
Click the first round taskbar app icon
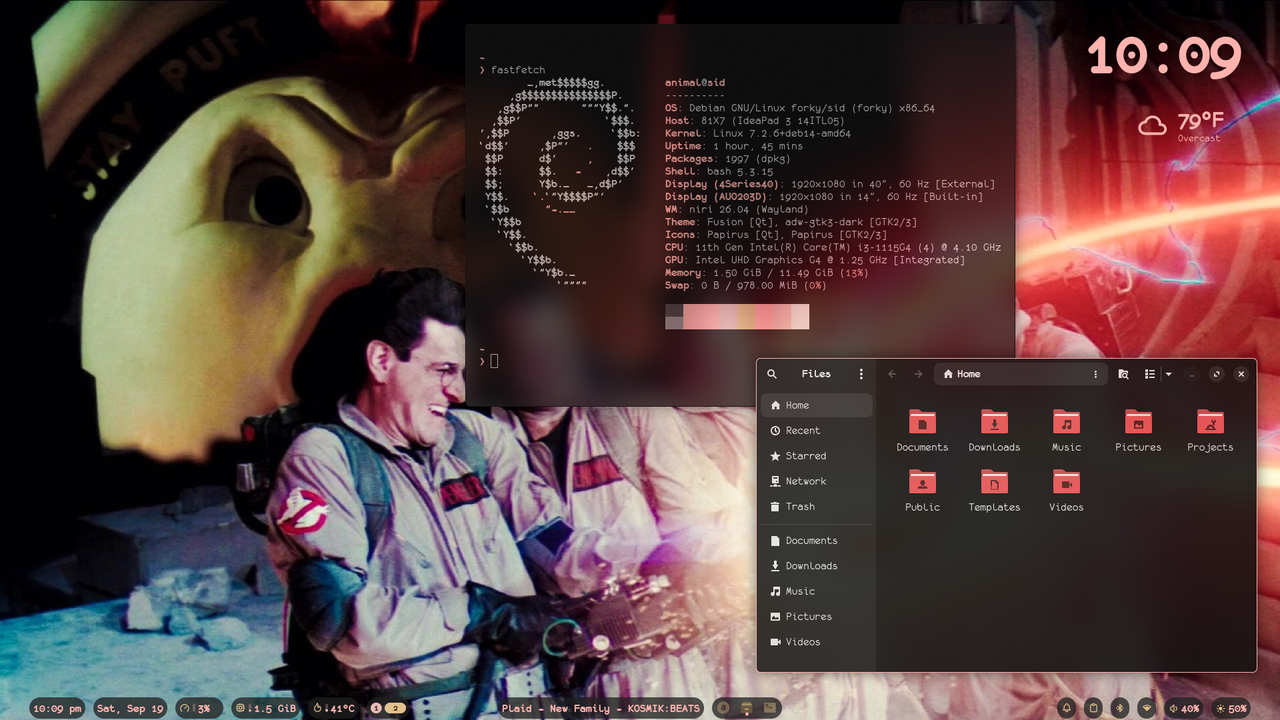723,708
